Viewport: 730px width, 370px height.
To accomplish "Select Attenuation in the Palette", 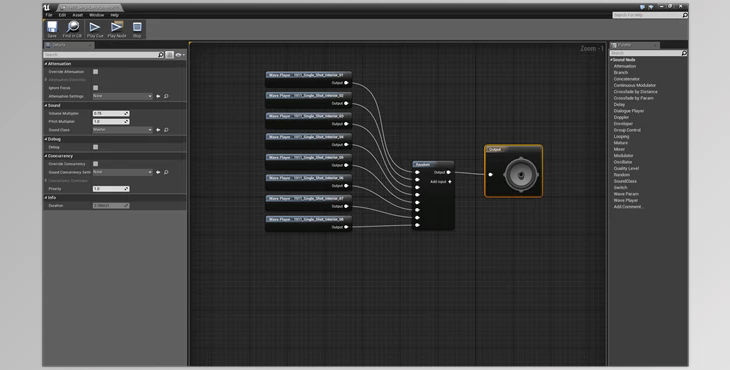I will tap(624, 67).
